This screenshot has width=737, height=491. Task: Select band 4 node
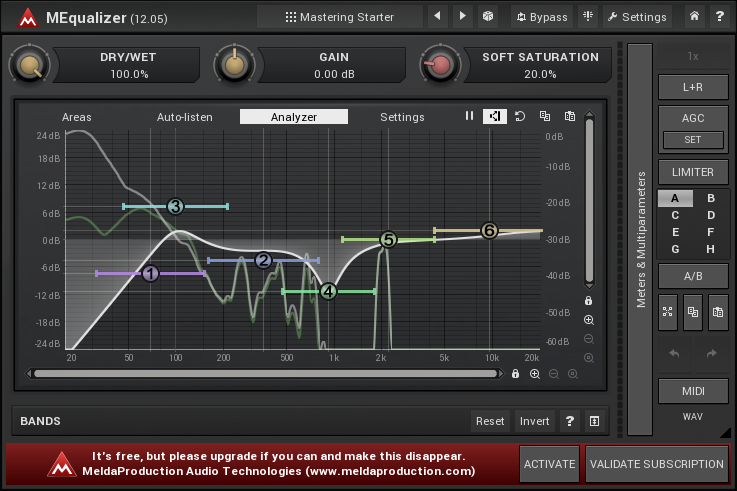328,291
